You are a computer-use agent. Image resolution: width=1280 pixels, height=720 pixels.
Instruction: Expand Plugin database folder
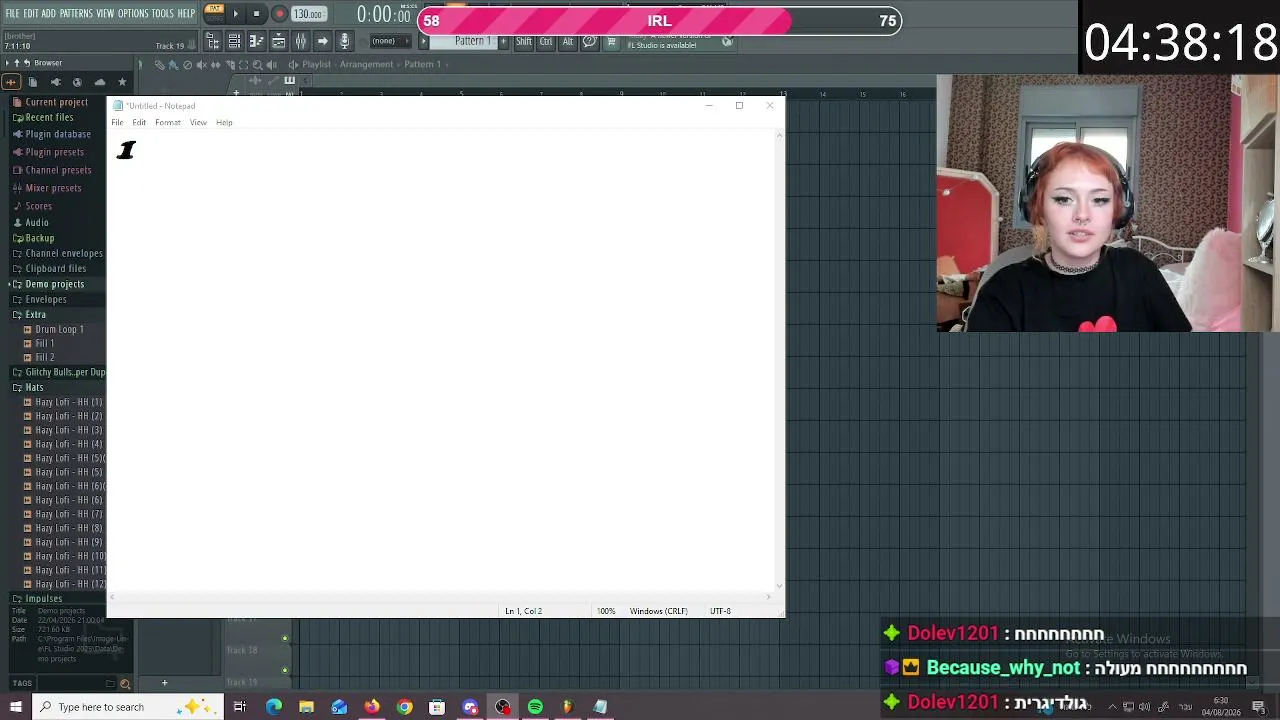51,134
